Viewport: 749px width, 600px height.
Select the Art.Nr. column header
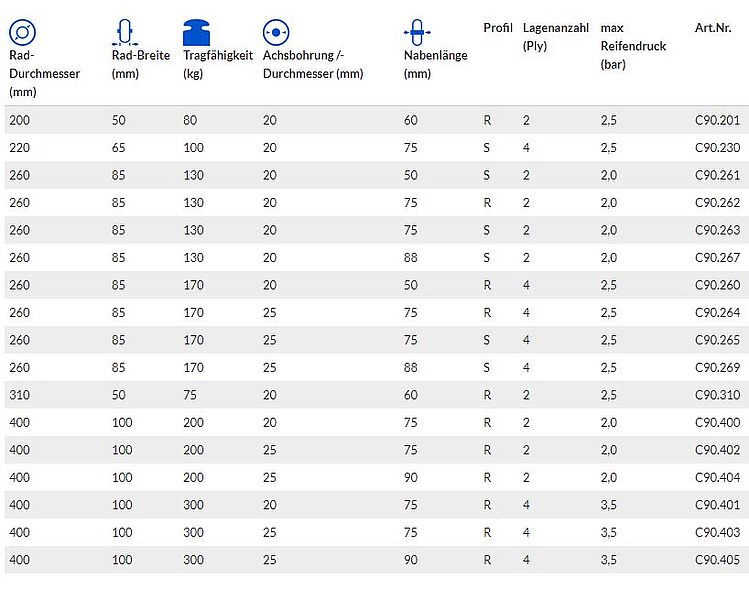tap(713, 28)
